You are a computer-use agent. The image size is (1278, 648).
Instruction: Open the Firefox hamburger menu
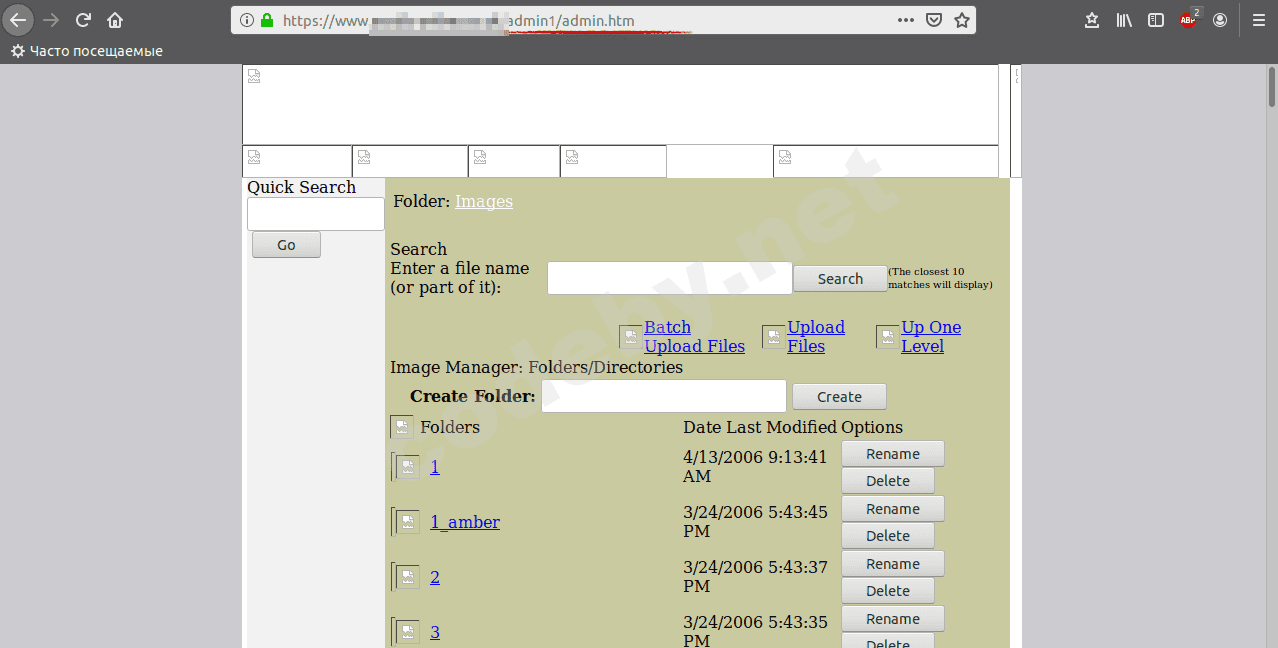click(1259, 20)
